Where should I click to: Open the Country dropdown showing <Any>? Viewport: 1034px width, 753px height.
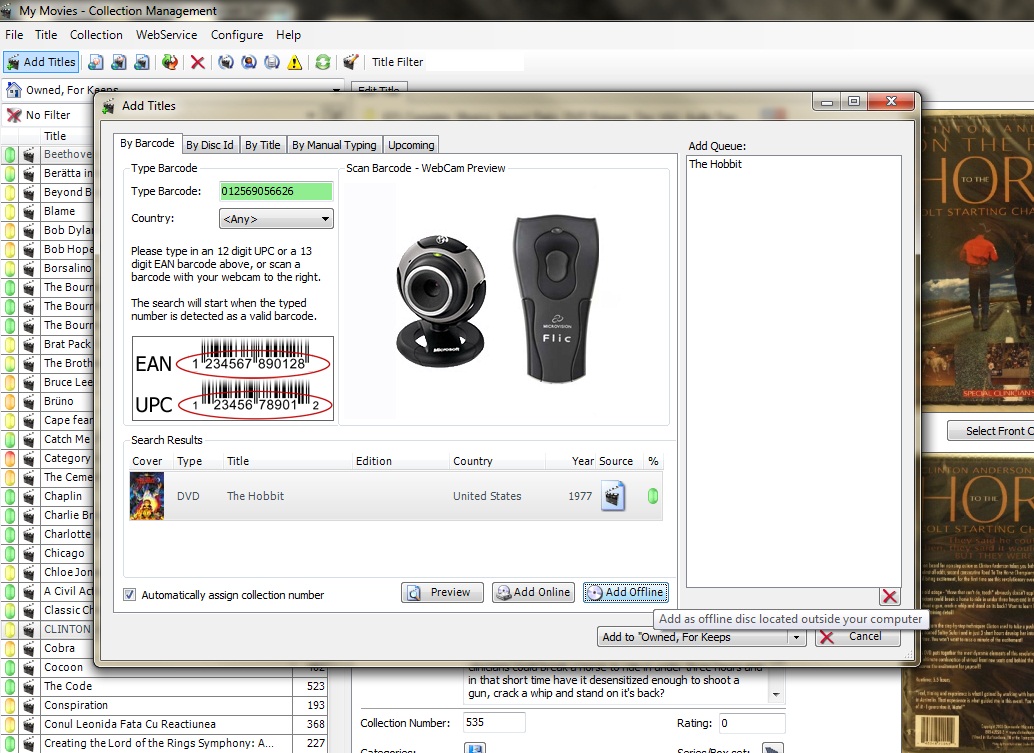point(276,219)
